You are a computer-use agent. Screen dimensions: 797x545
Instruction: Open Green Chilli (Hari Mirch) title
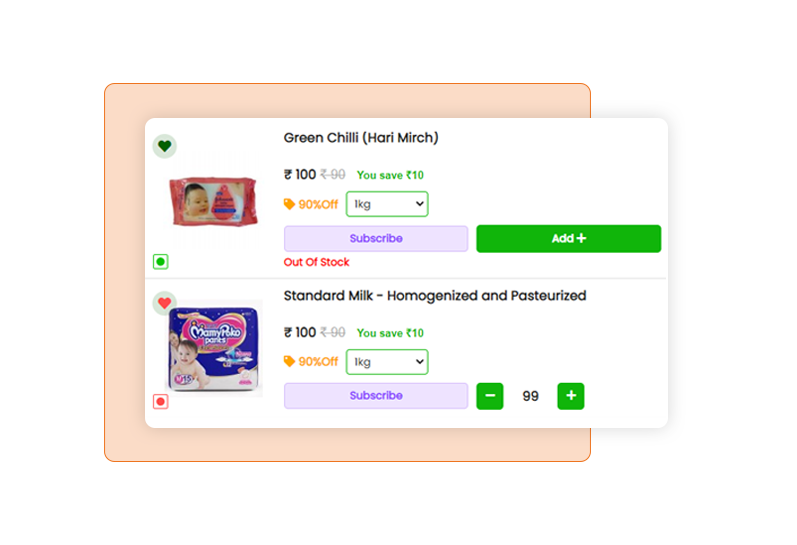click(361, 138)
